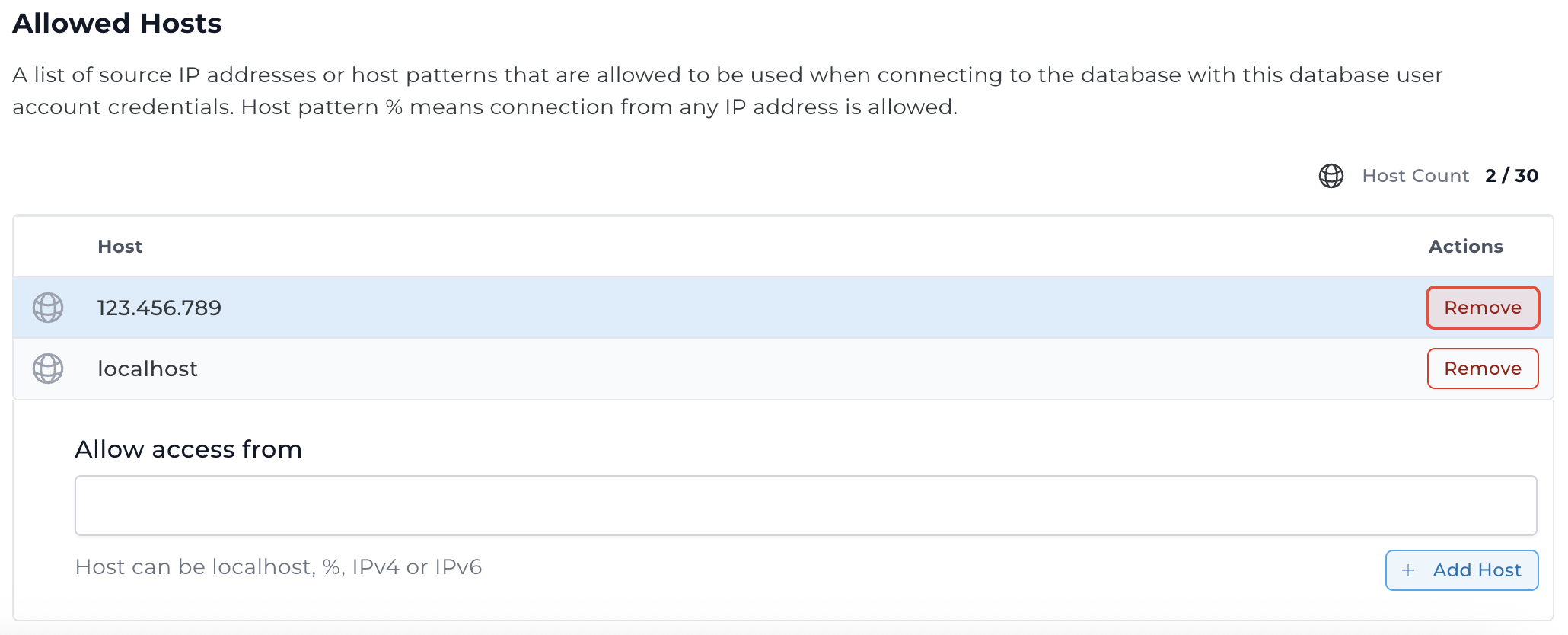Click the globe icon for localhost

(x=48, y=369)
